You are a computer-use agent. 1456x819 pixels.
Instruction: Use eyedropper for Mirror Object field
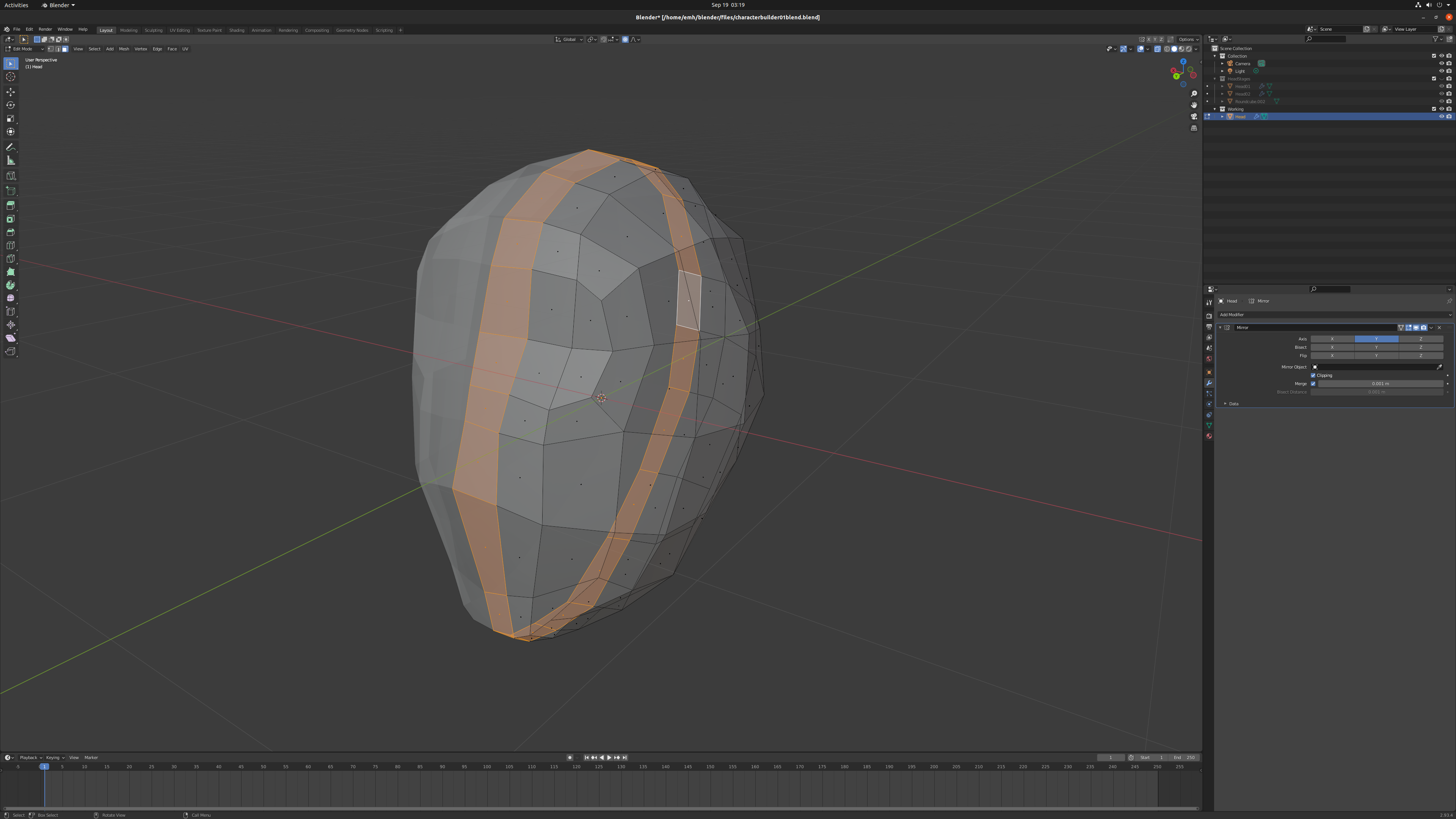point(1439,367)
